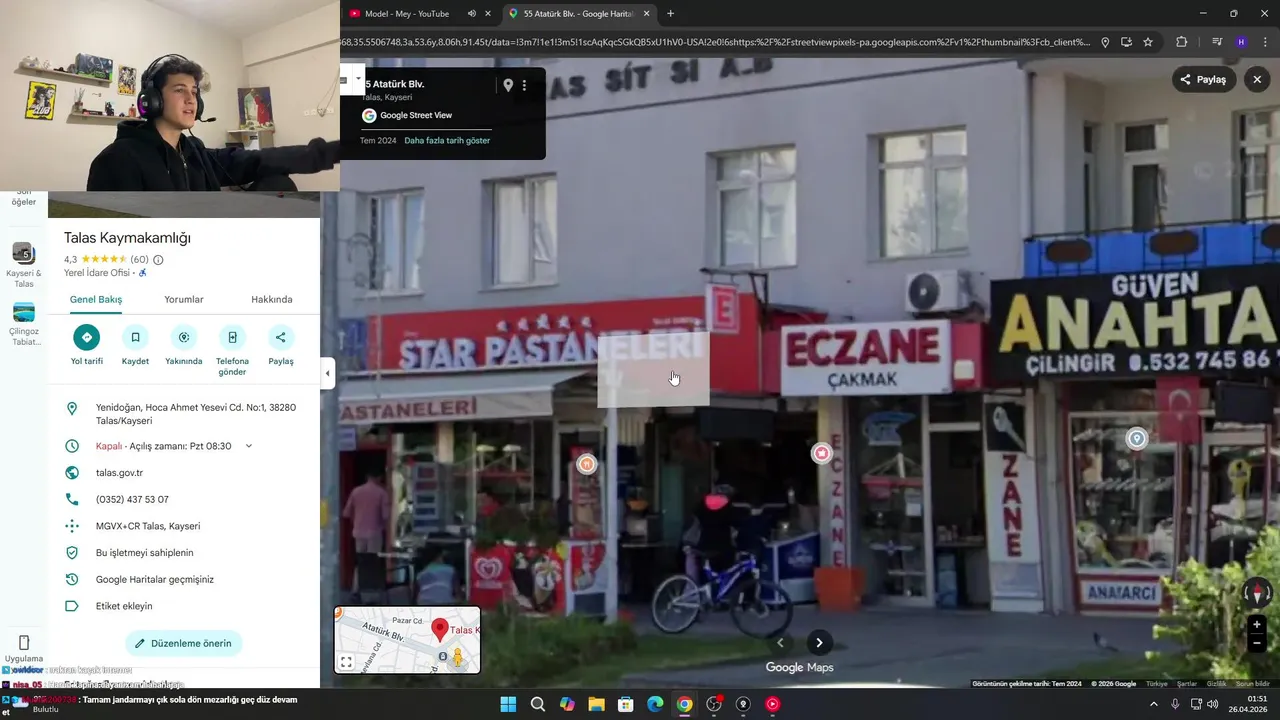Click the grey place marker on the locksmith shop

pyautogui.click(x=1136, y=439)
